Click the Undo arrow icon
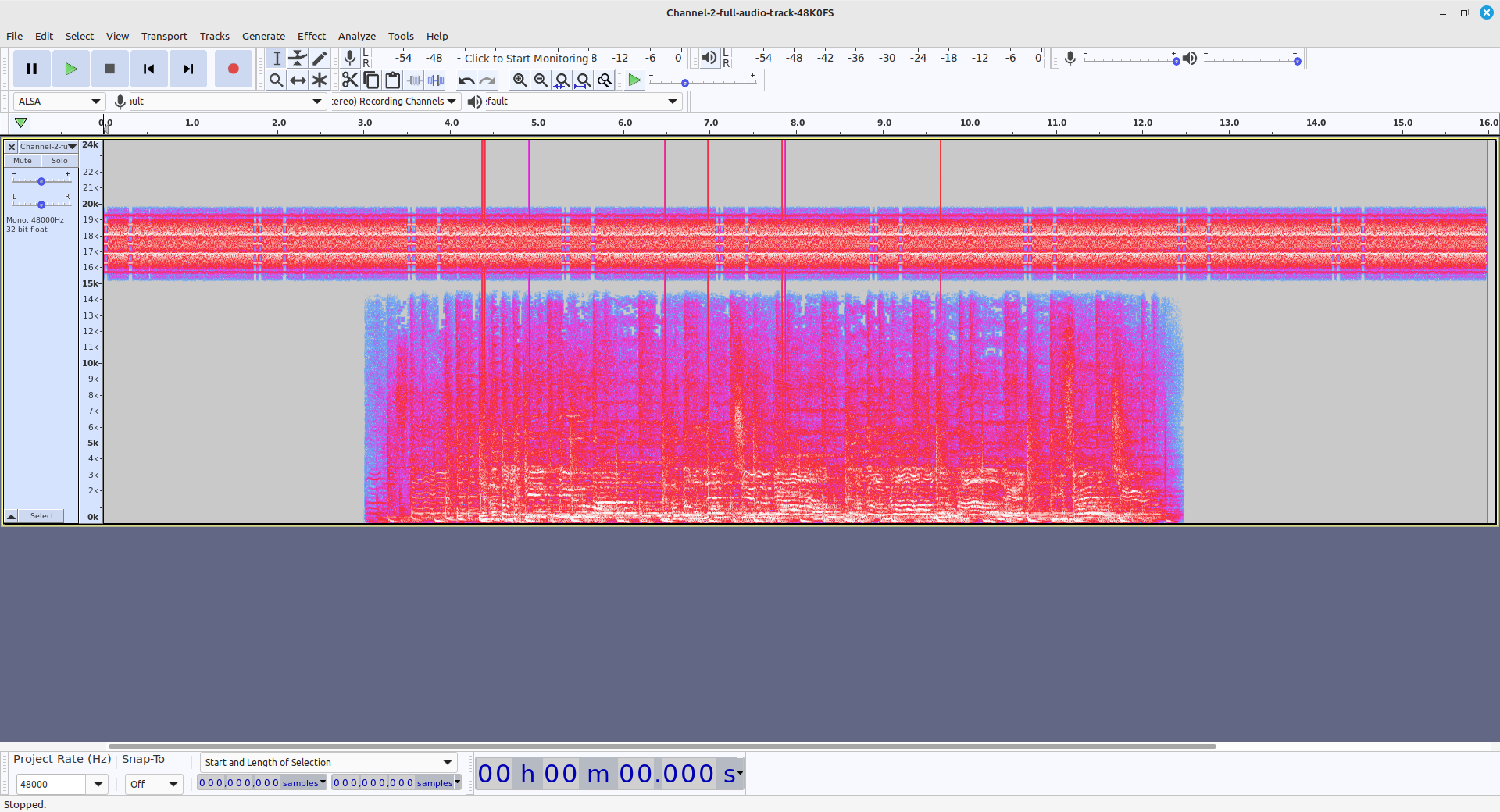1500x812 pixels. click(x=466, y=80)
